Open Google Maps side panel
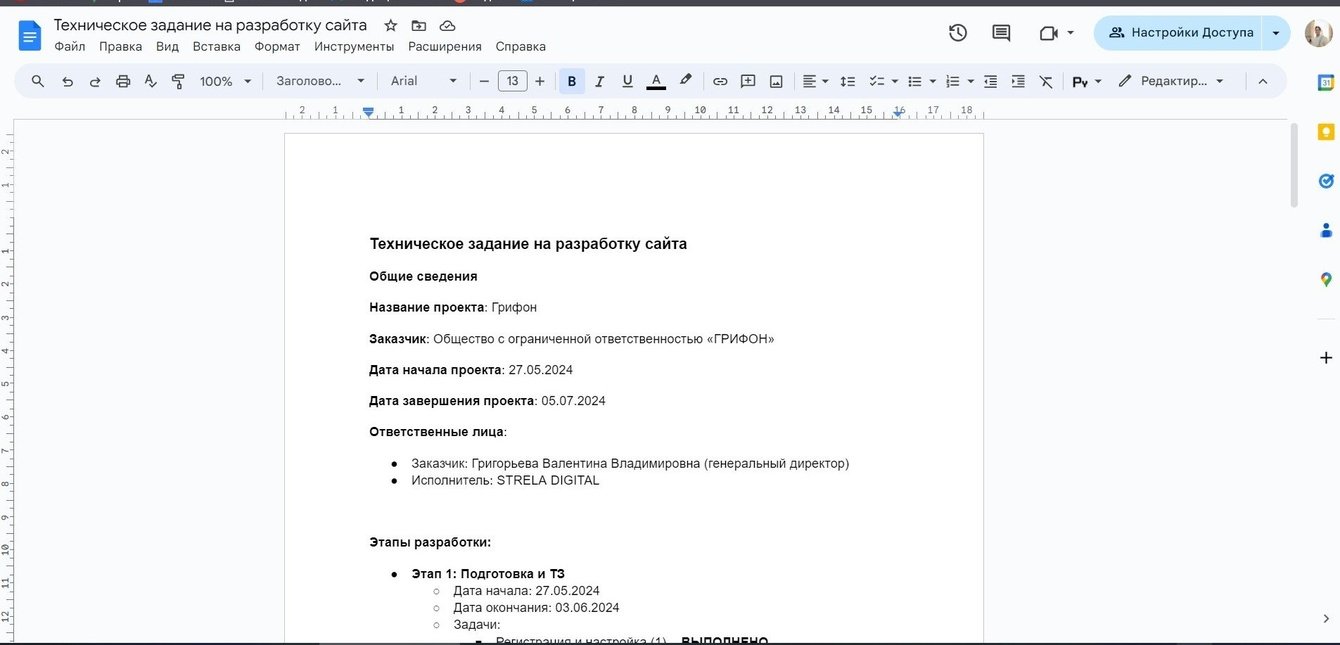Image resolution: width=1340 pixels, height=645 pixels. tap(1326, 280)
